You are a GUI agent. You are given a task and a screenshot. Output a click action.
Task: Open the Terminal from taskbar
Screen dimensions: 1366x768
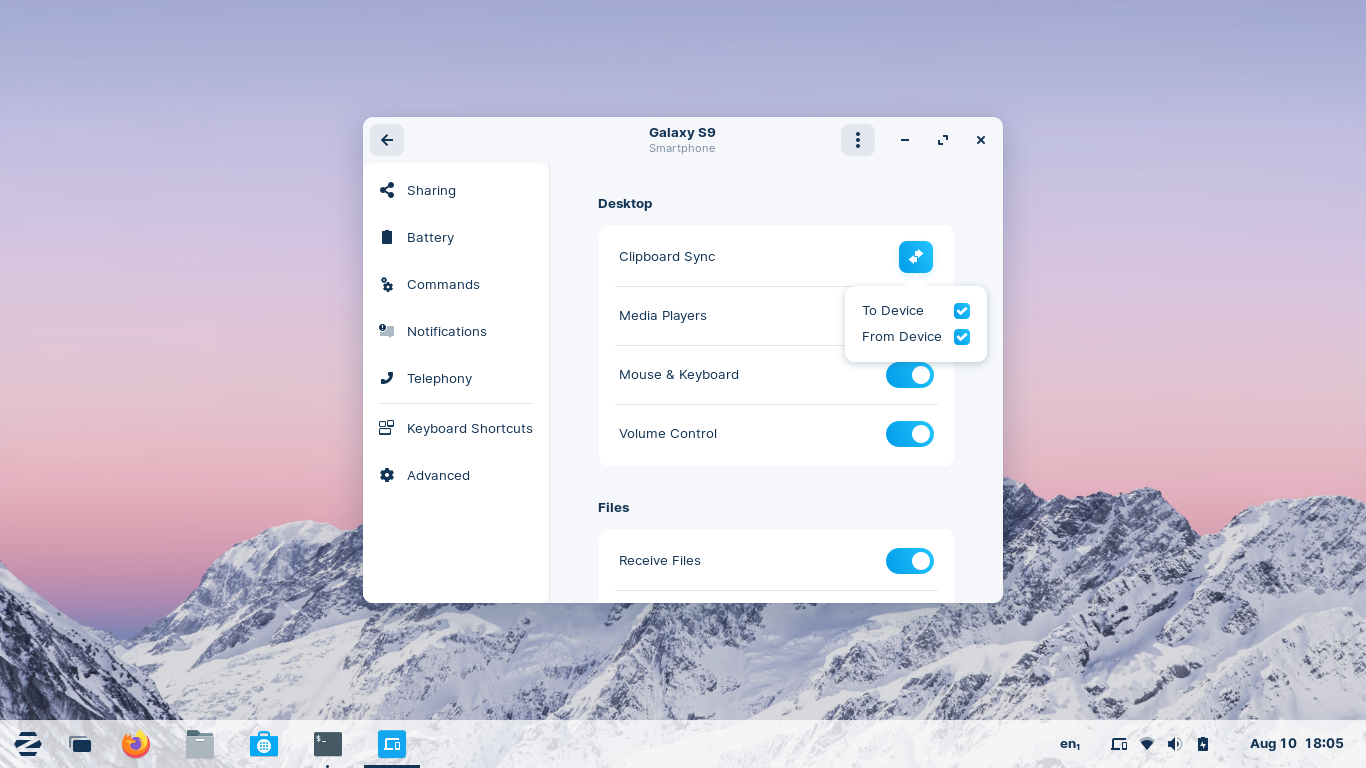coord(328,744)
